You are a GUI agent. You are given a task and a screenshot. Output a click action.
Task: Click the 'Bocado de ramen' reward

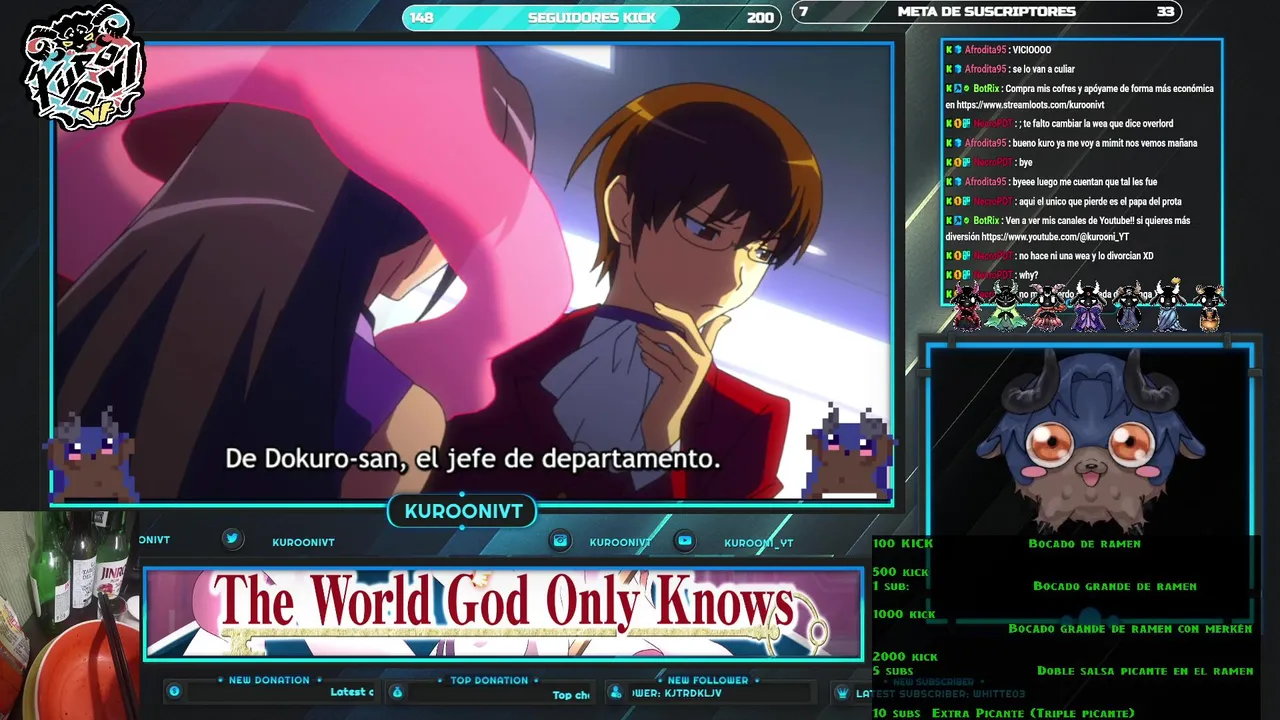[1084, 544]
